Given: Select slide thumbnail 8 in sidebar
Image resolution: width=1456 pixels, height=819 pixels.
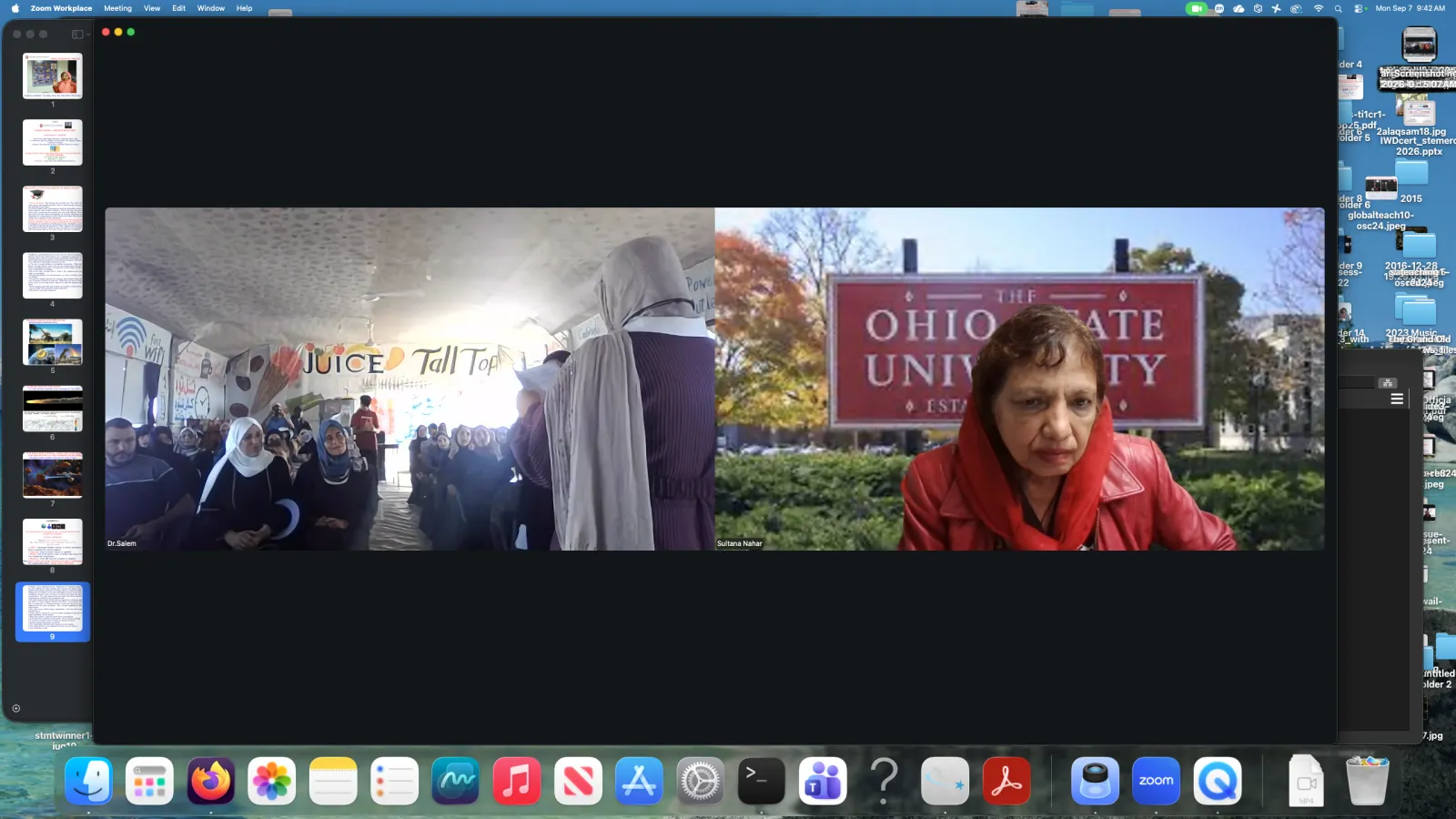Looking at the screenshot, I should 53,541.
